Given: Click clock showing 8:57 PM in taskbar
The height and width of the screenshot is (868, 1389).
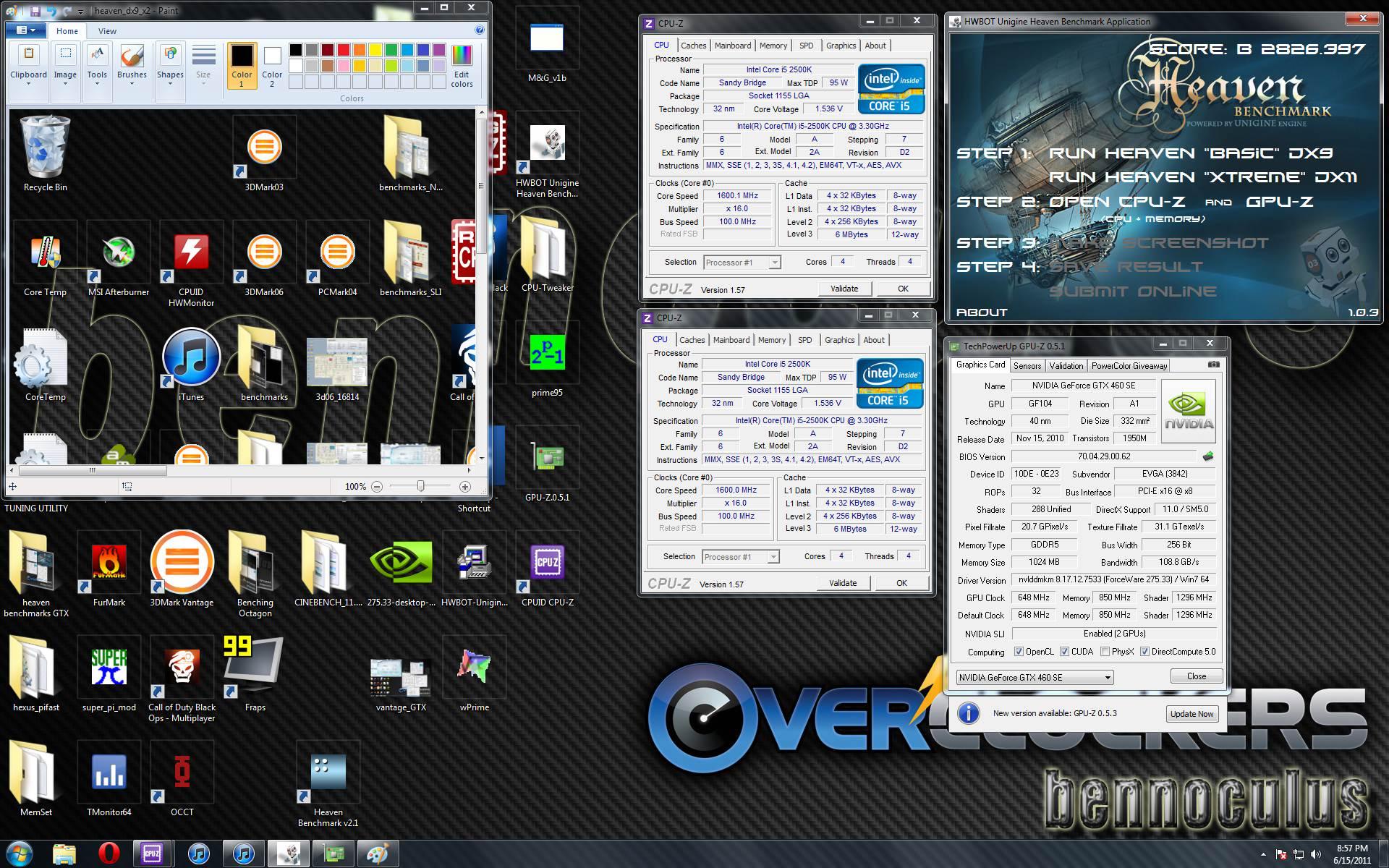Looking at the screenshot, I should [x=1351, y=854].
